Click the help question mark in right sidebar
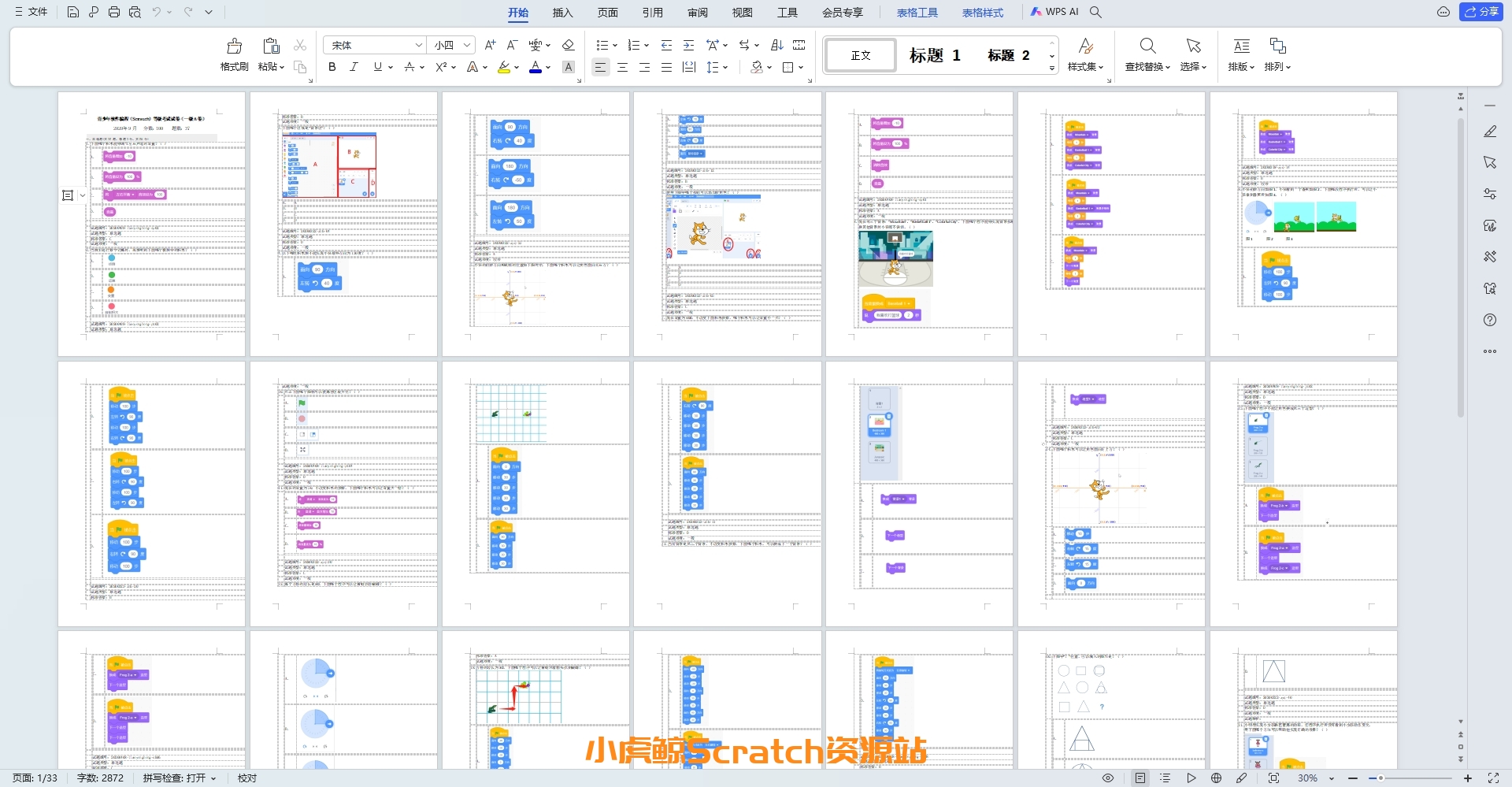The width and height of the screenshot is (1512, 787). [x=1490, y=320]
